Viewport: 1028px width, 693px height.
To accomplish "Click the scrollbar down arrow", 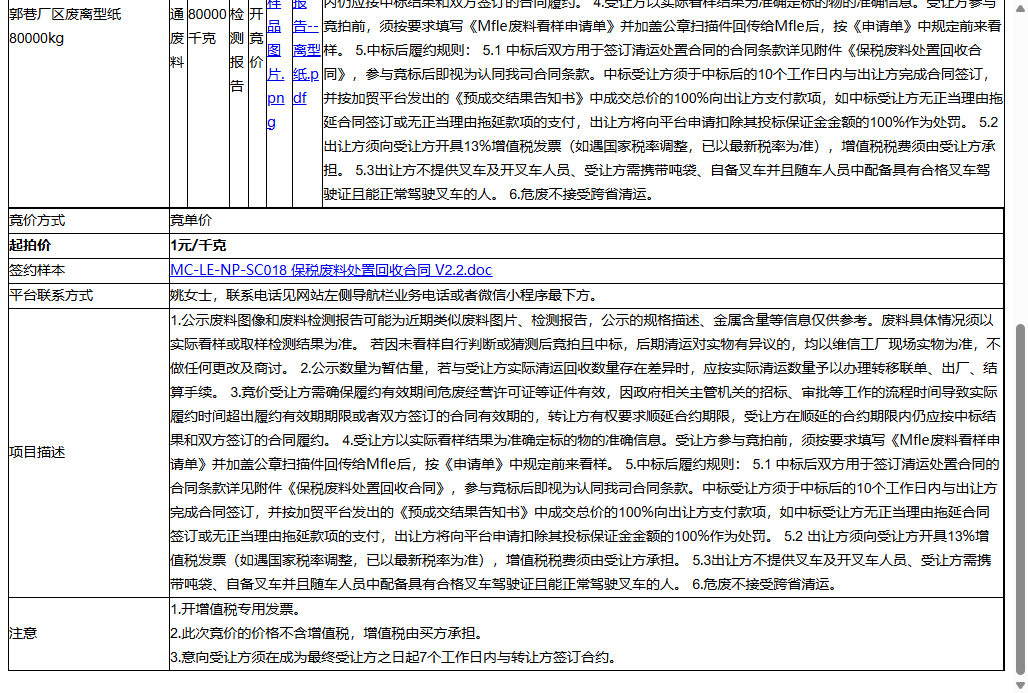I will pos(1021,686).
